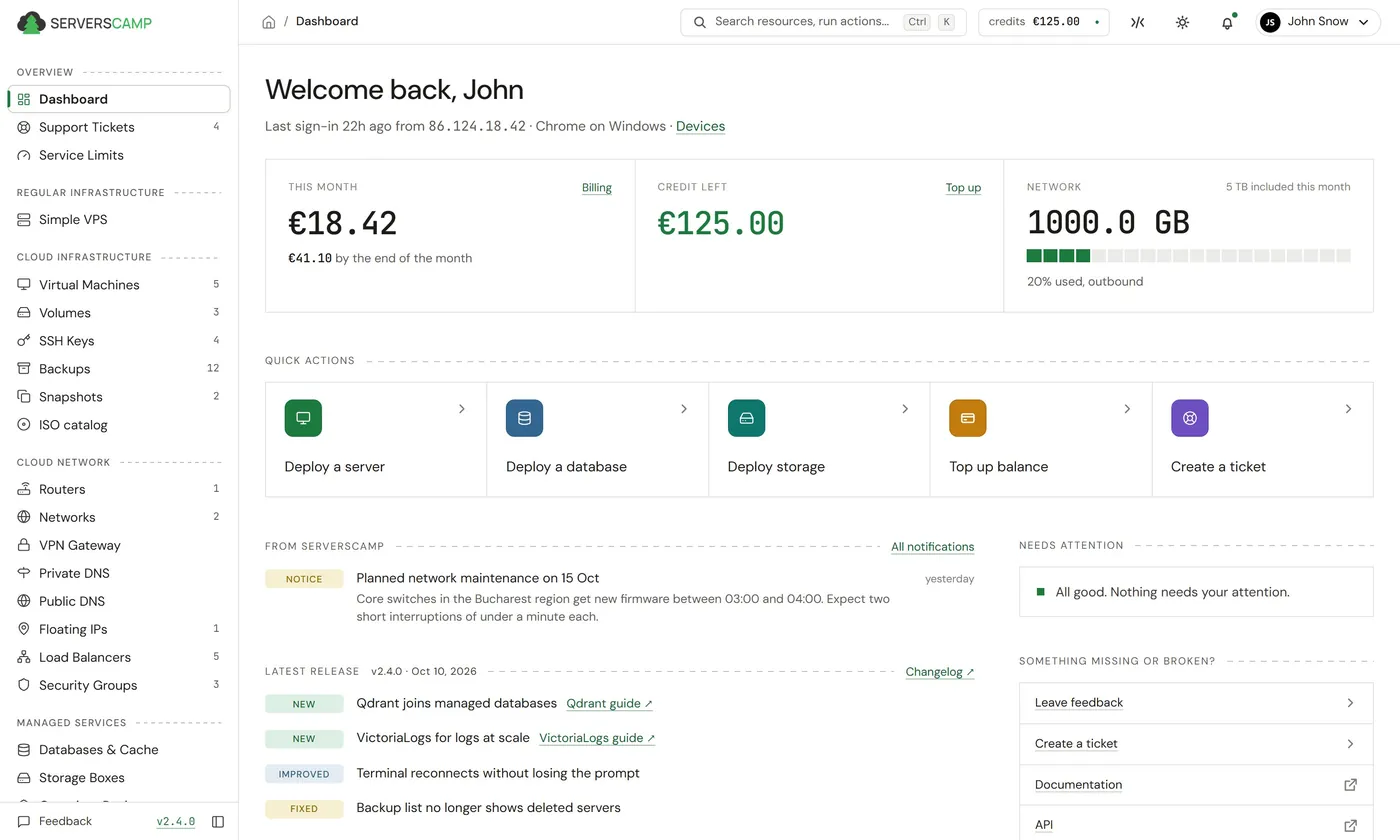
Task: Open the VictoriaLogs guide link
Action: 597,739
